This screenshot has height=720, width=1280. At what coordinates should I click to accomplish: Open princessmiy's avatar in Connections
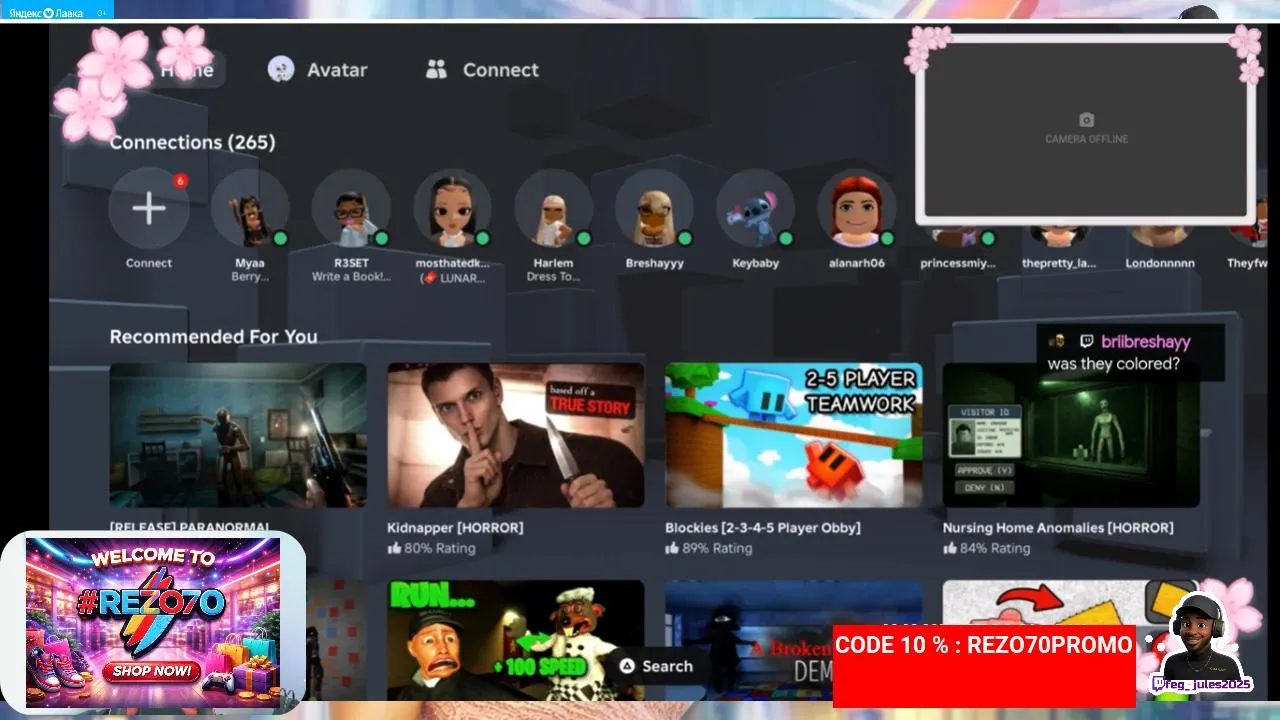click(x=958, y=236)
